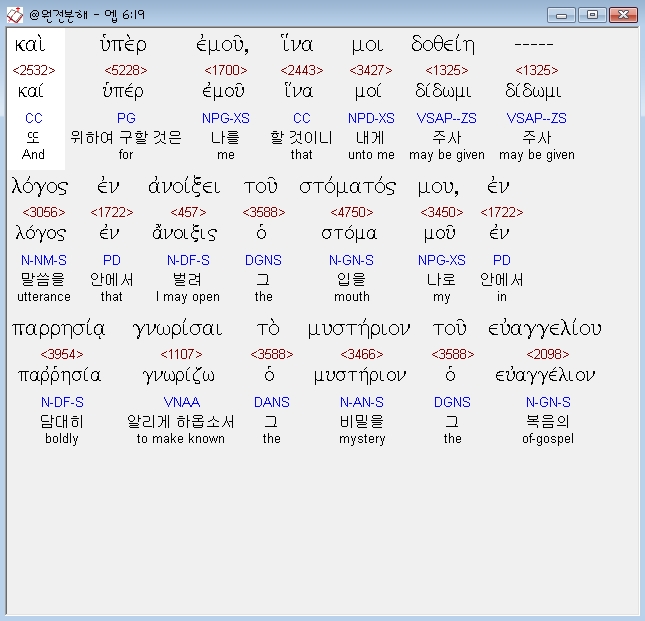Click the Korean gloss 비밀을

362,422
